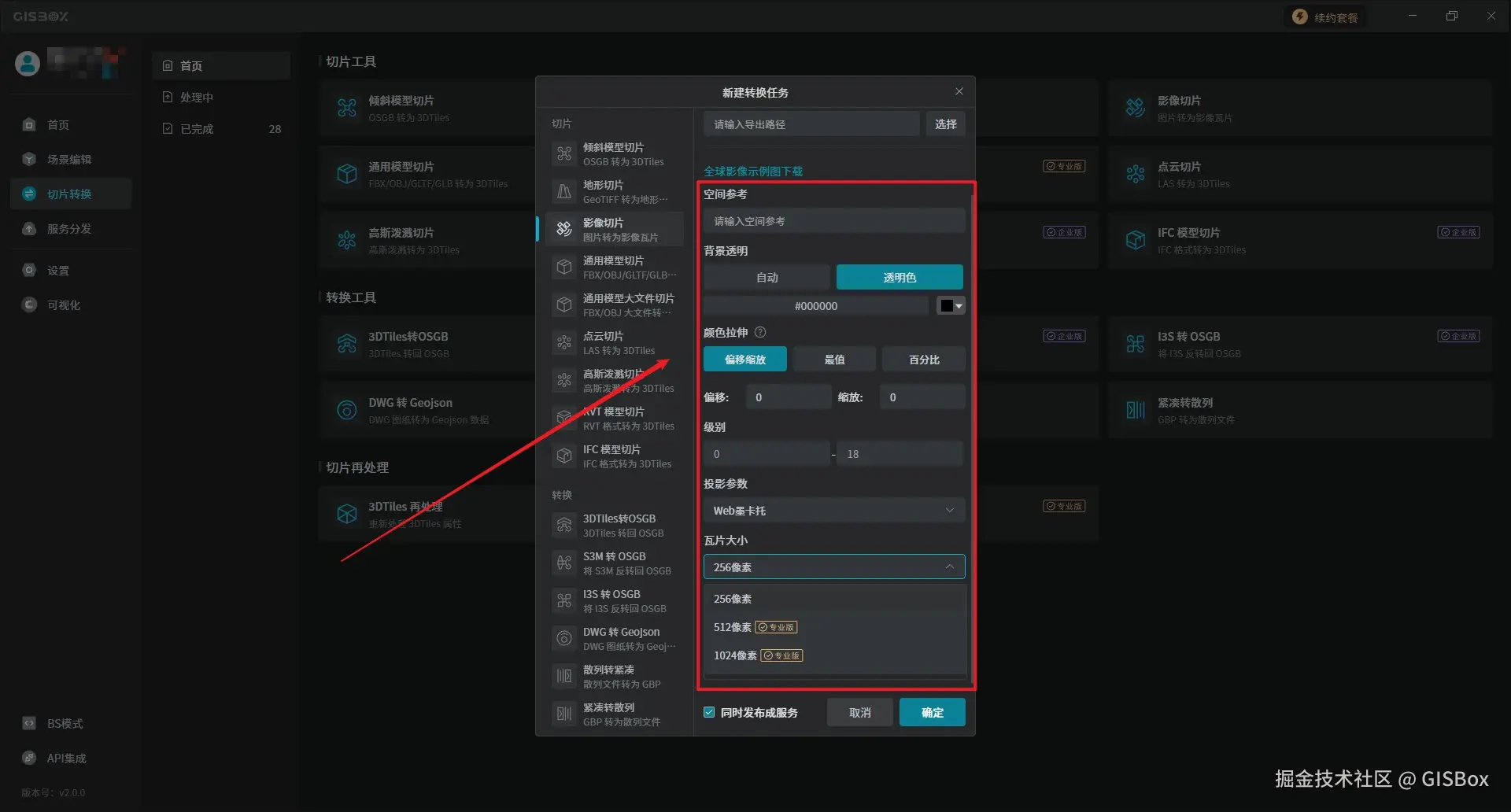Click 紧凑转散列 icon in dialog list
Screen dimensions: 1511x812
(564, 714)
